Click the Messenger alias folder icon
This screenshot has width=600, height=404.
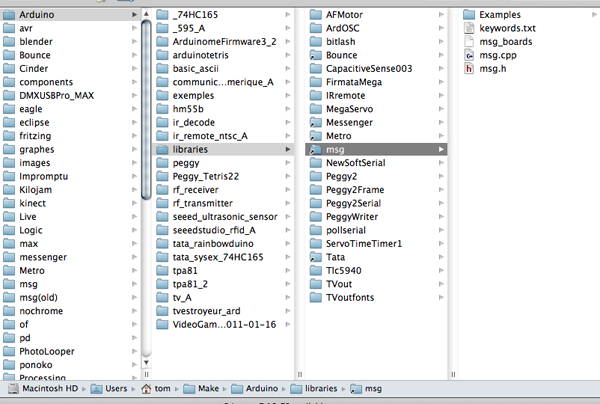[315, 122]
